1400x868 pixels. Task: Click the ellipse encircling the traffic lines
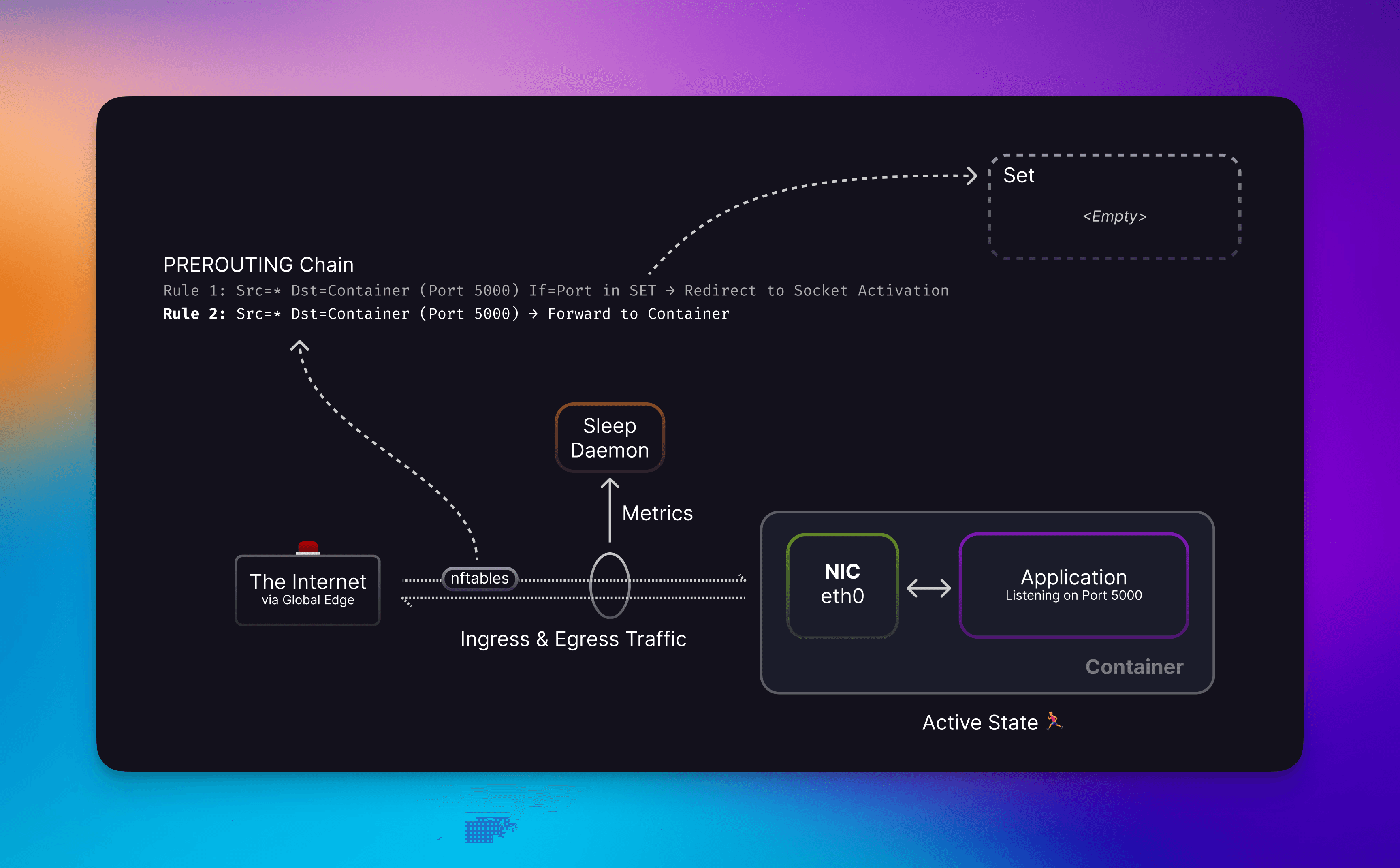pyautogui.click(x=610, y=586)
